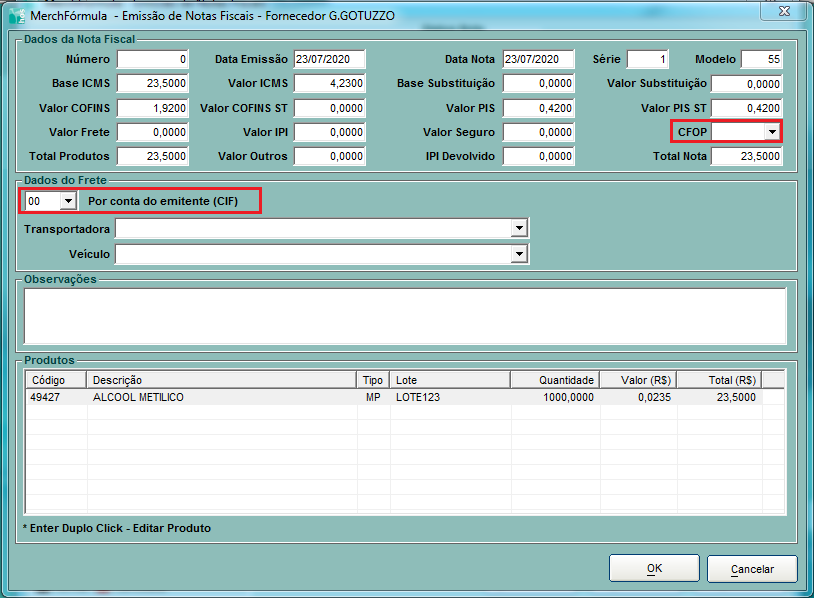The image size is (814, 598).
Task: Focus the Observações text area
Action: click(405, 315)
